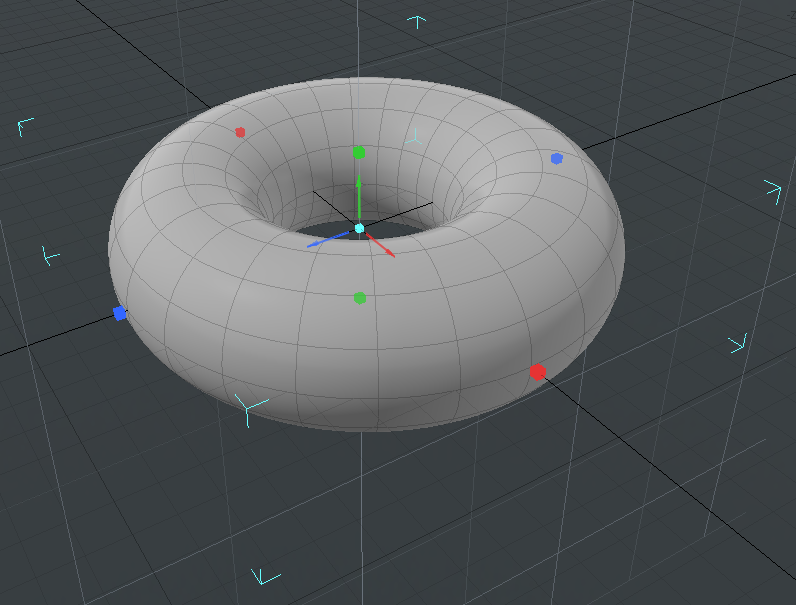Click the blue handle at torus left edge
Image resolution: width=796 pixels, height=605 pixels.
120,313
